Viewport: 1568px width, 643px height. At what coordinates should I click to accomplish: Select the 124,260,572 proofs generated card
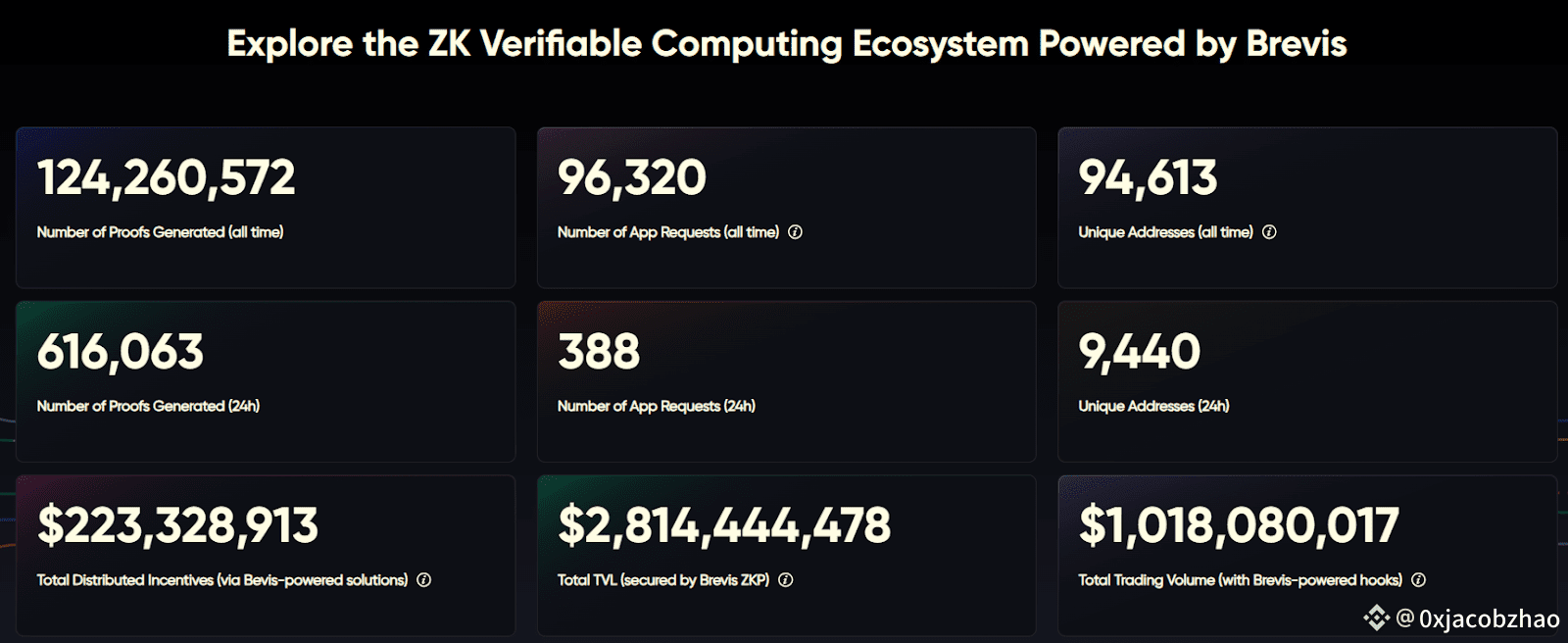266,207
